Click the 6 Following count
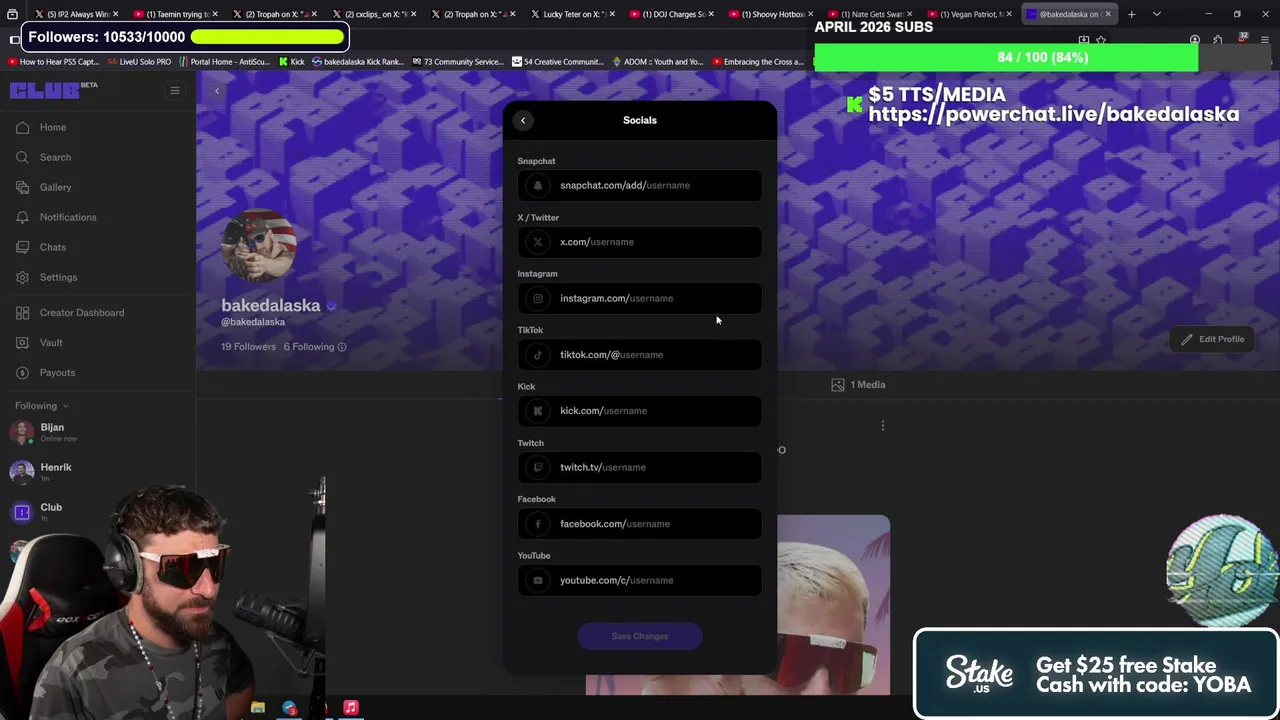 click(x=309, y=347)
